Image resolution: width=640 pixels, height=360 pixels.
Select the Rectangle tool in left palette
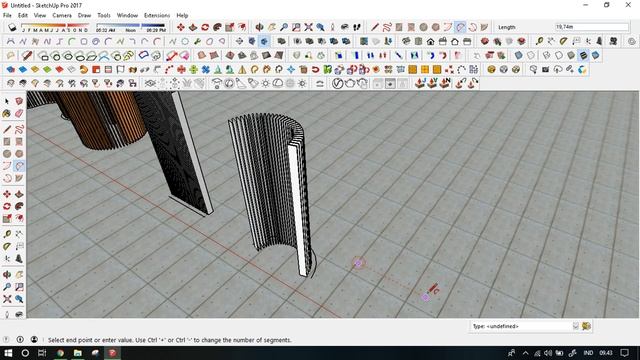coord(7,142)
